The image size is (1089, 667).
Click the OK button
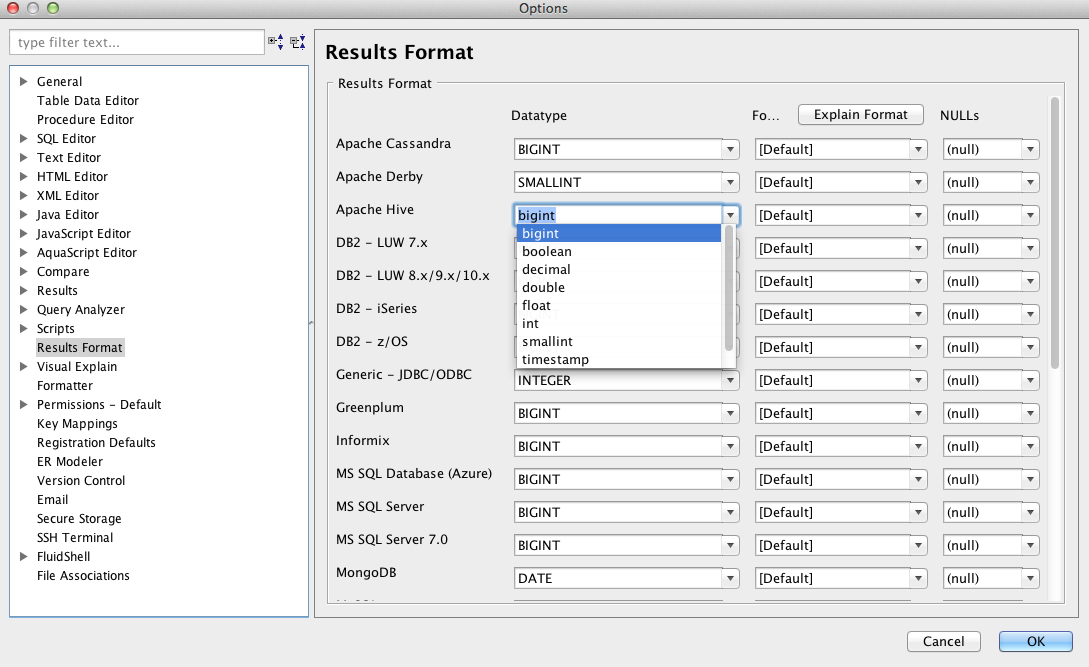1035,642
